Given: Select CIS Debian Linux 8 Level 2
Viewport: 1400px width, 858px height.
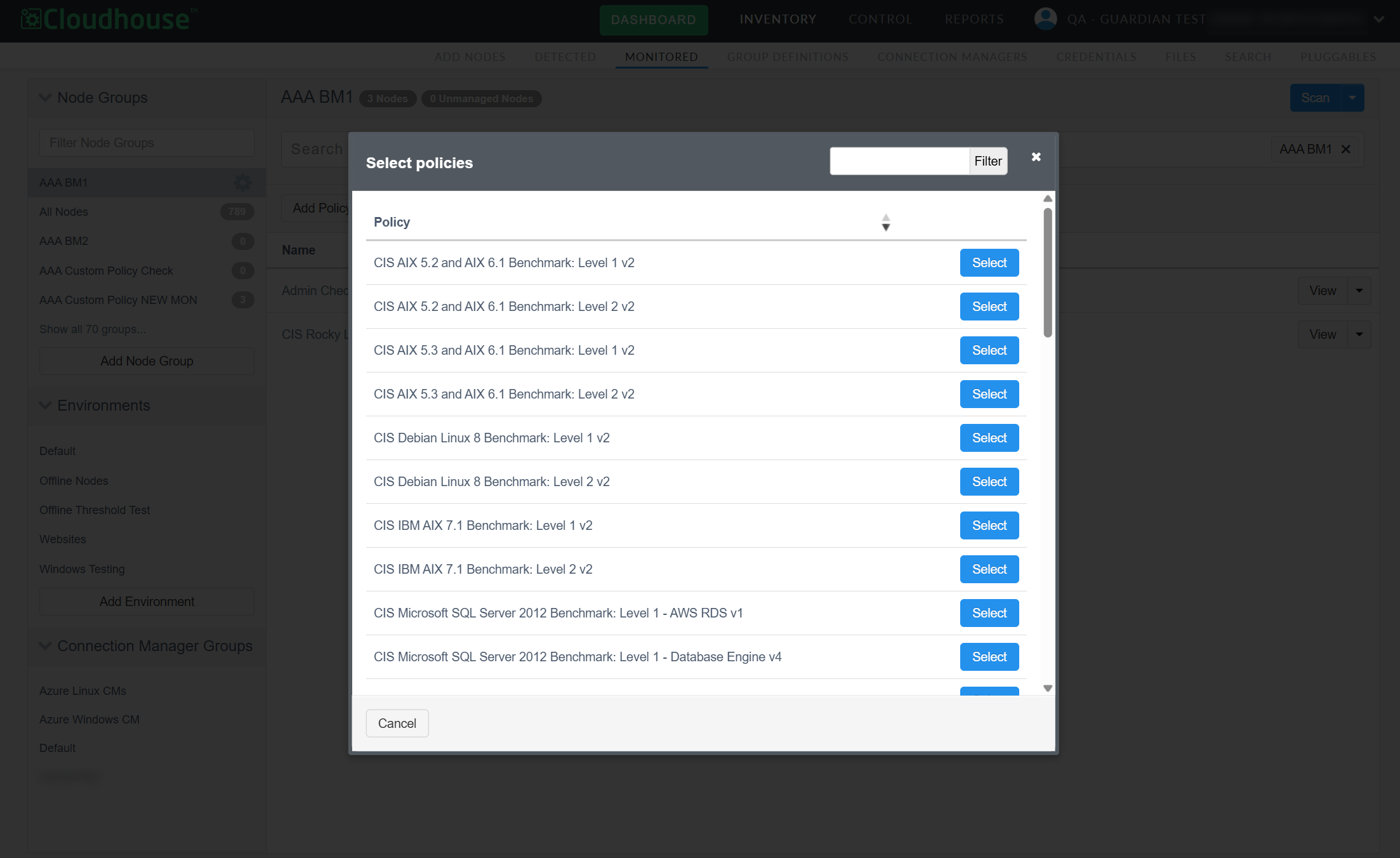Looking at the screenshot, I should point(989,482).
